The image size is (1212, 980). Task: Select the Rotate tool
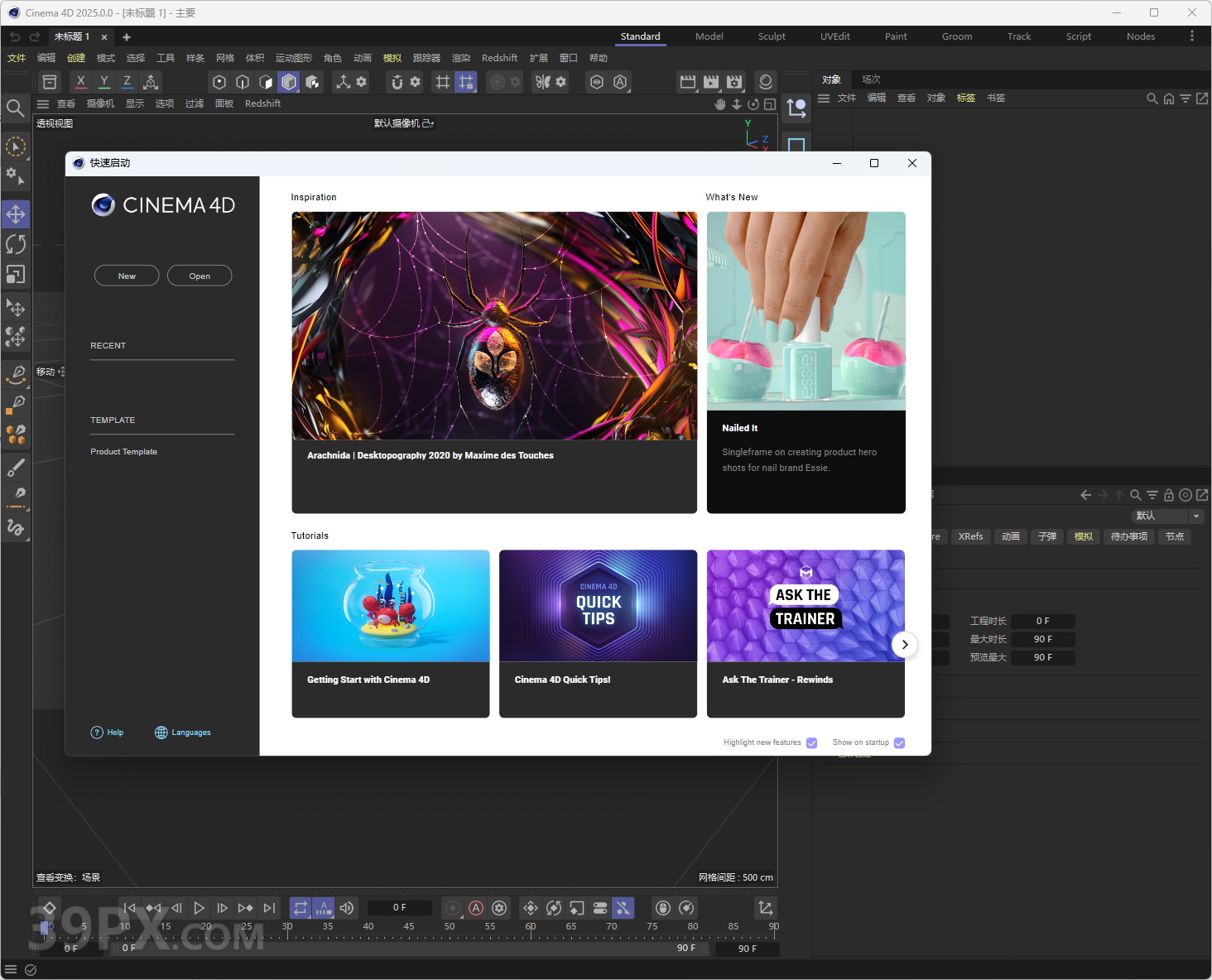(16, 244)
